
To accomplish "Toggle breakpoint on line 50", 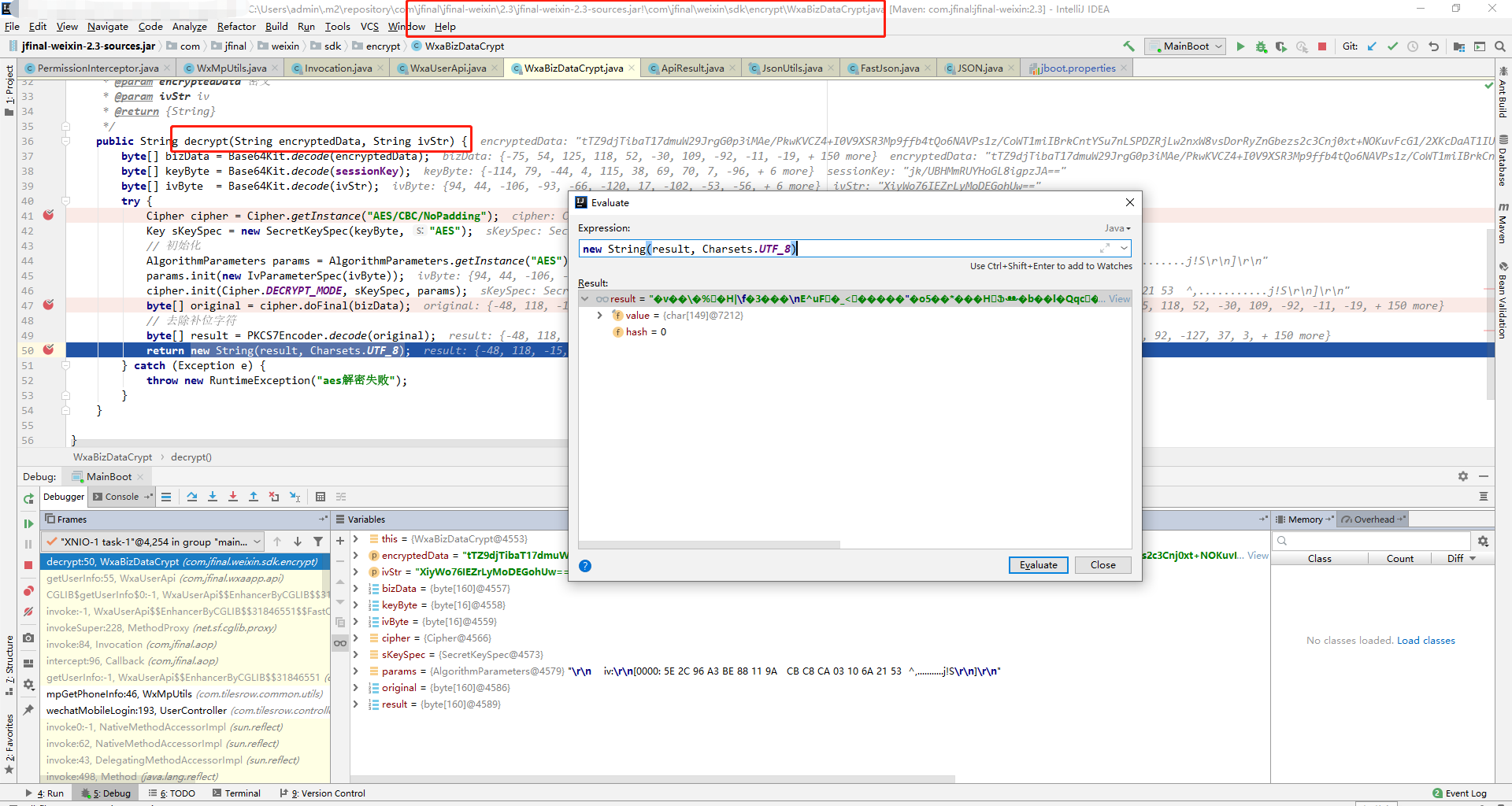I will coord(48,349).
